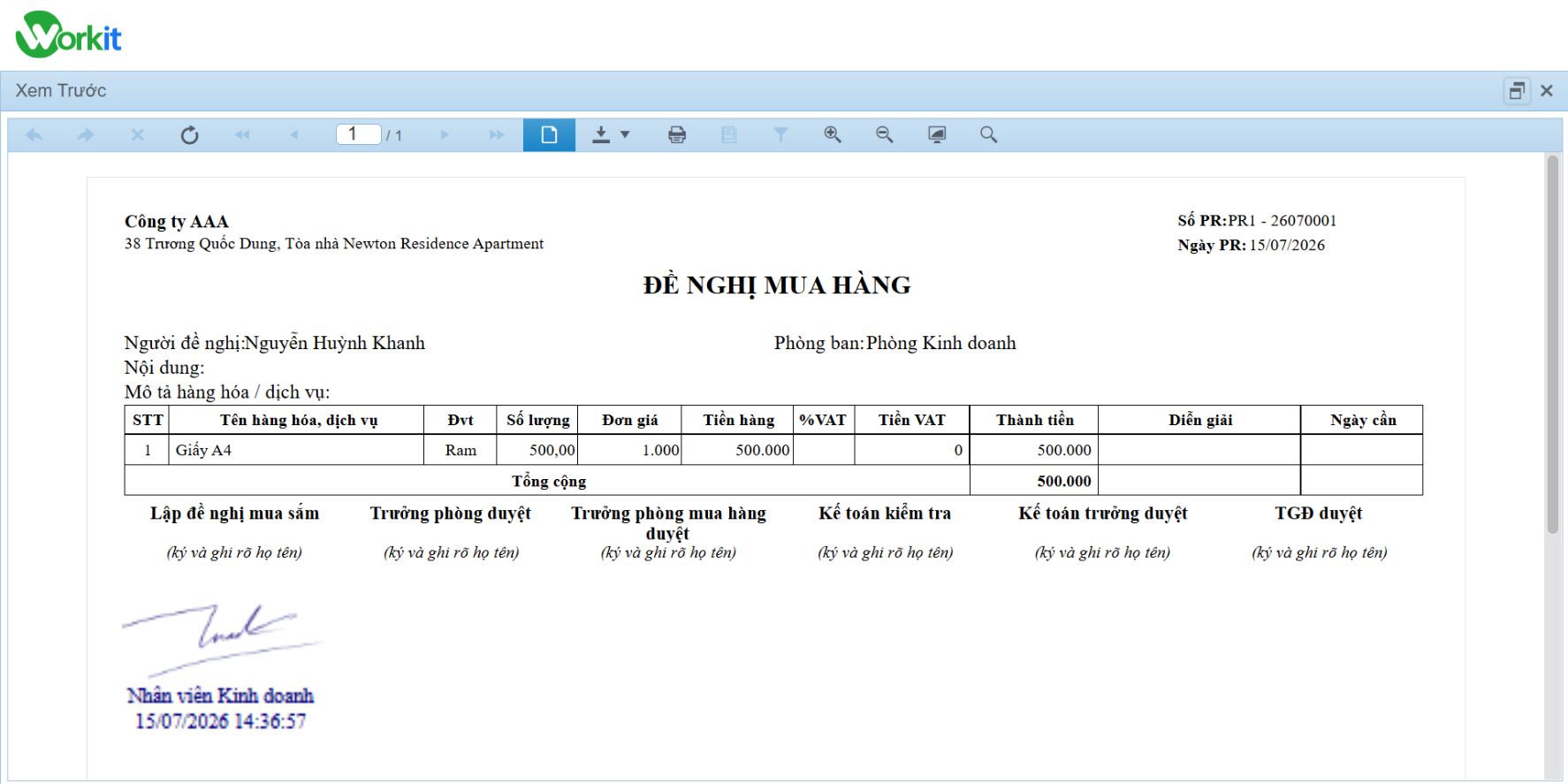Click company name 'Công ty AAA'
The image size is (1568, 784).
pos(177,222)
